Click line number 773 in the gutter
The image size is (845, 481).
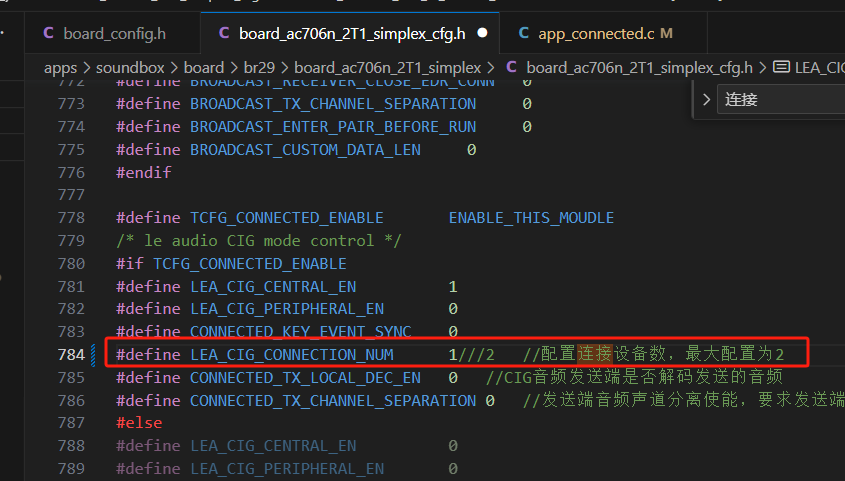[x=71, y=103]
